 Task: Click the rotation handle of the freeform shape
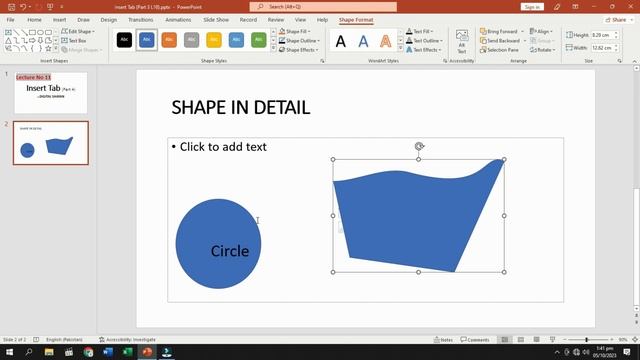pos(419,146)
